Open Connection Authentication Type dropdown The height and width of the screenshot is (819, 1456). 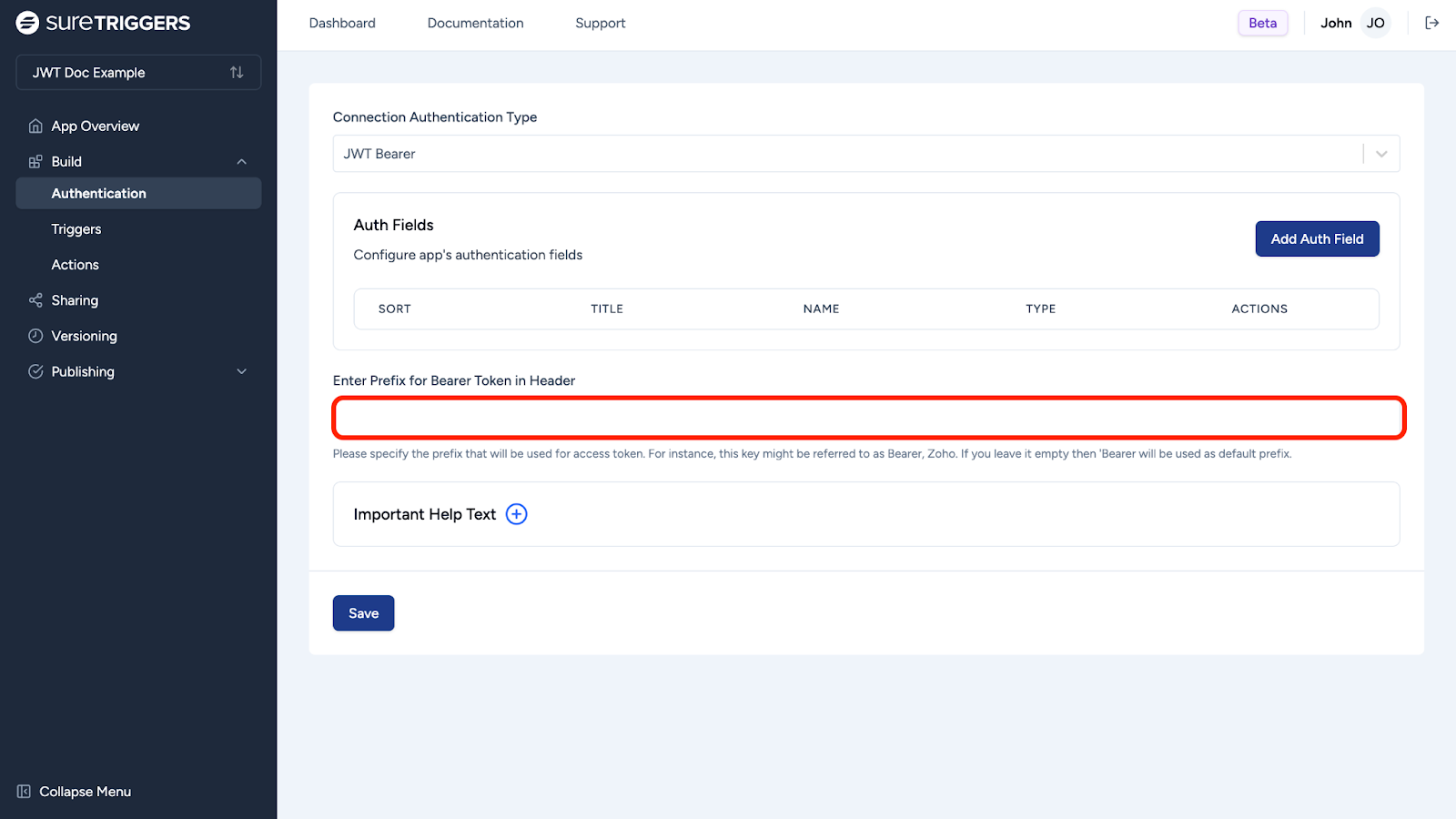(864, 154)
